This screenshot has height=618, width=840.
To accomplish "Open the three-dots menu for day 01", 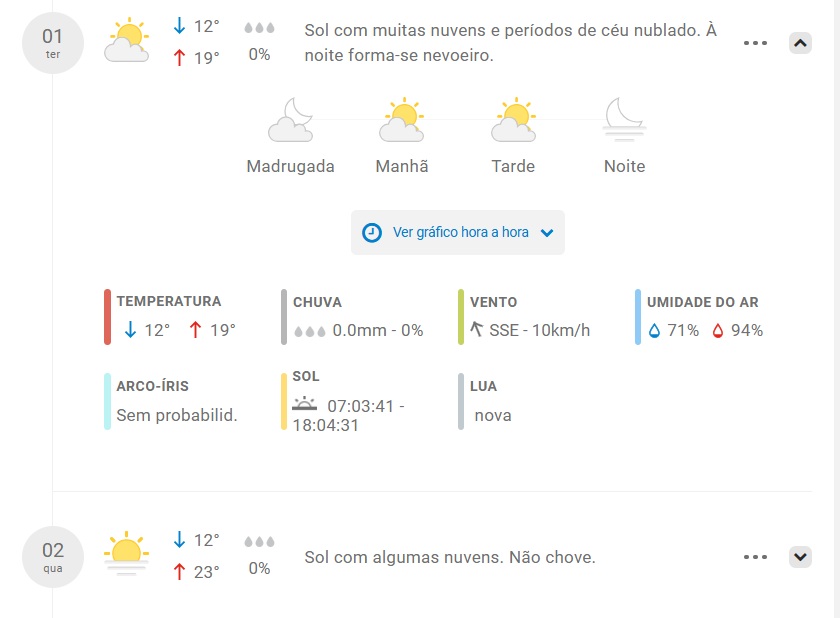I will coord(755,43).
